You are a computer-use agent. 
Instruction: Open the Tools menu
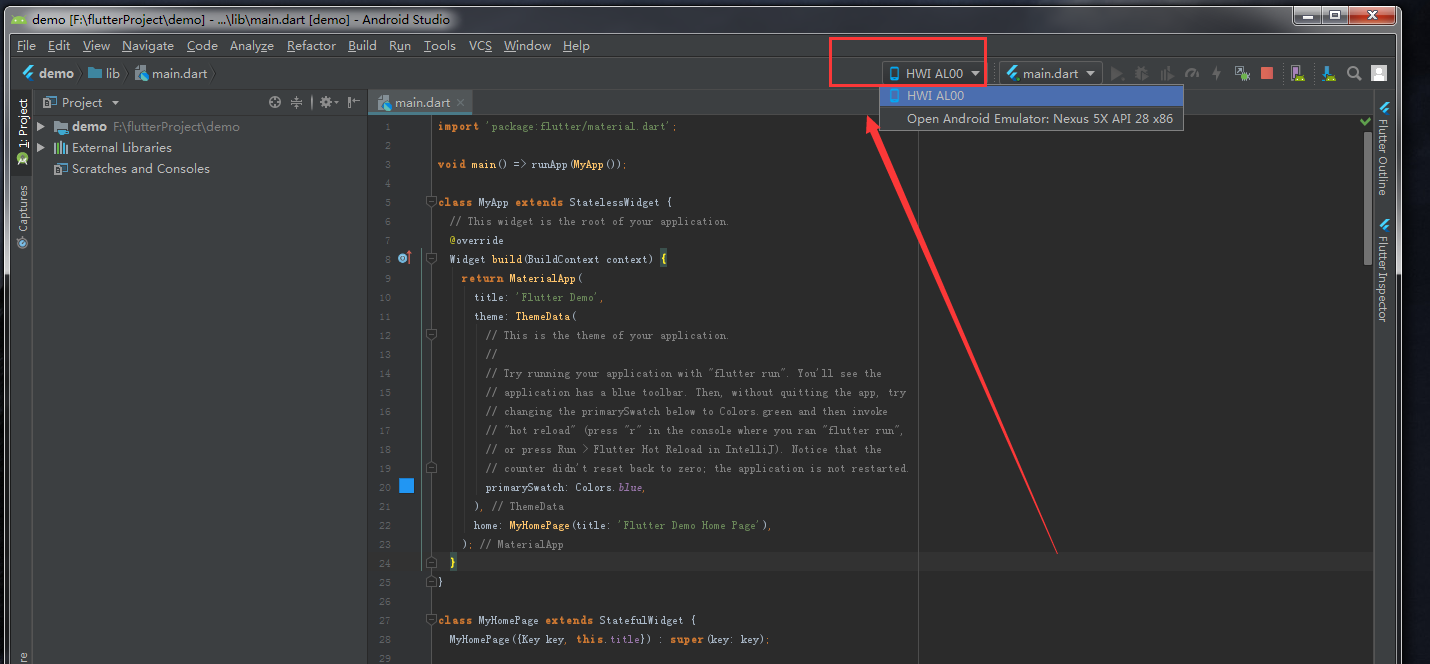(x=439, y=45)
